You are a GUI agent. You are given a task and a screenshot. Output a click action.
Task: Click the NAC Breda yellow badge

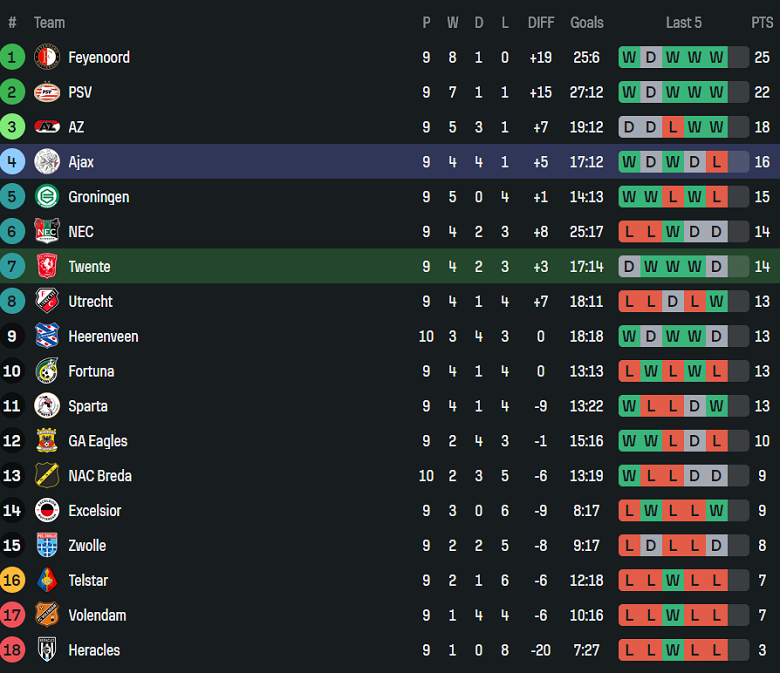pos(47,476)
